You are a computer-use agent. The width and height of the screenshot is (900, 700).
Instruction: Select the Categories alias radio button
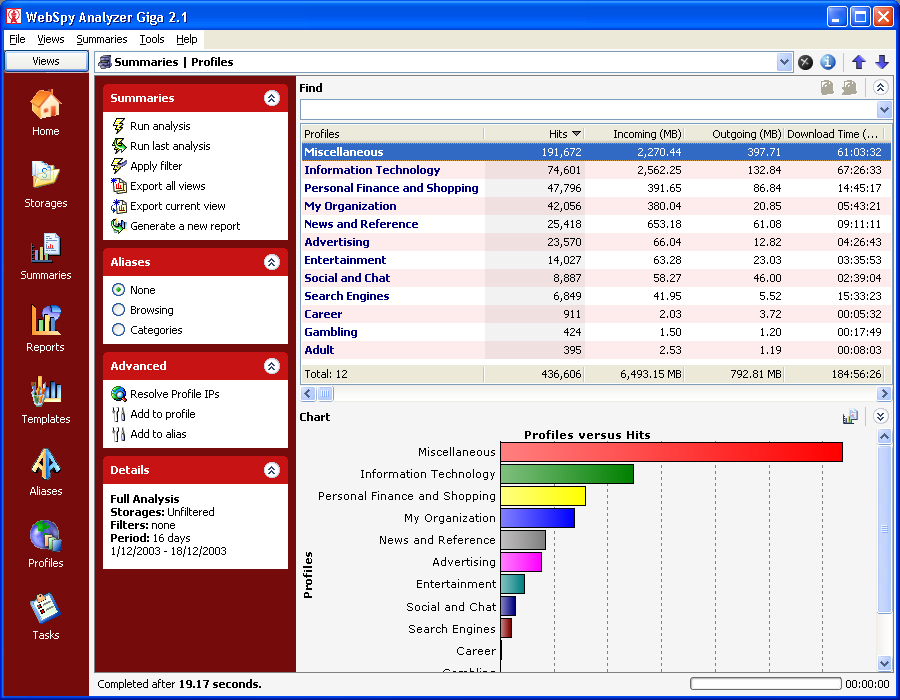pos(118,330)
